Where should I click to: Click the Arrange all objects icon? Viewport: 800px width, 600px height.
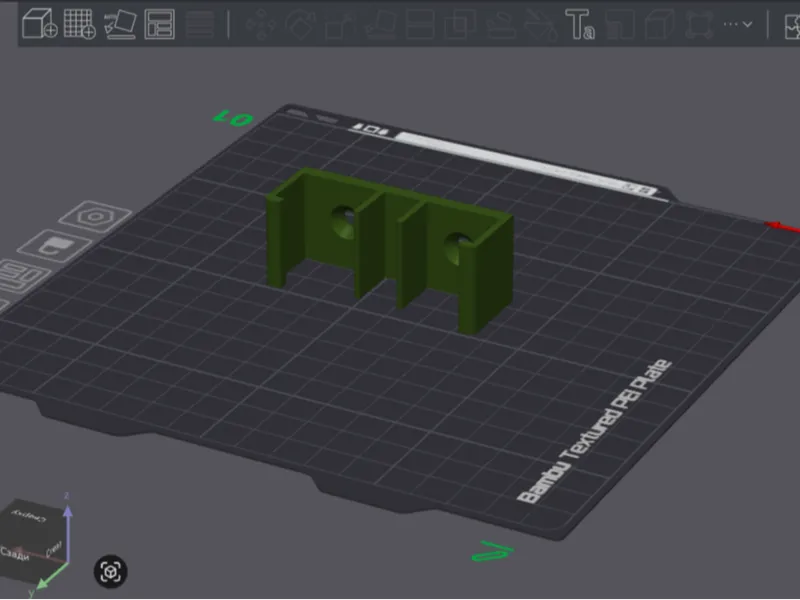[160, 23]
